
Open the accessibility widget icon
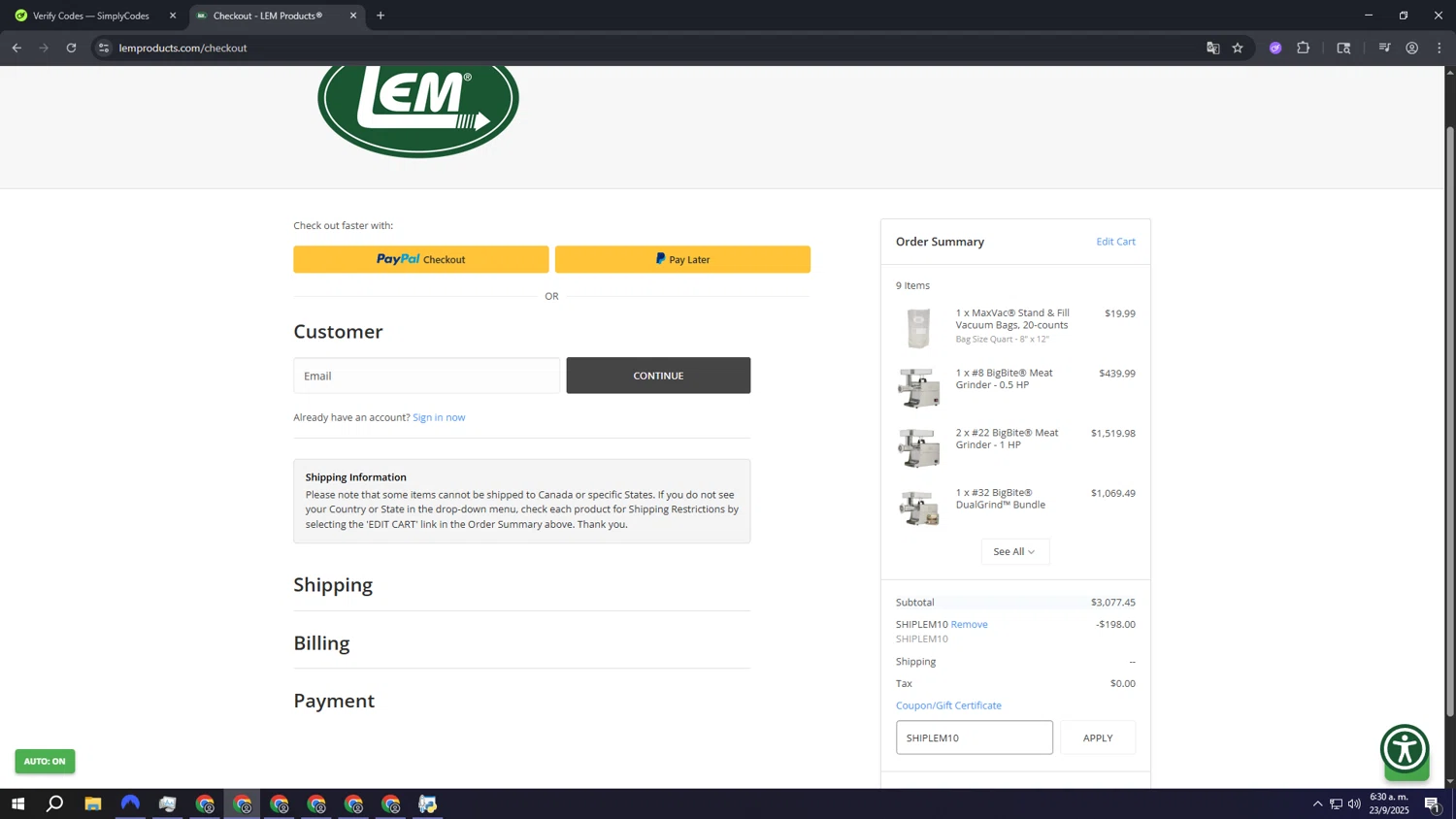click(1405, 749)
